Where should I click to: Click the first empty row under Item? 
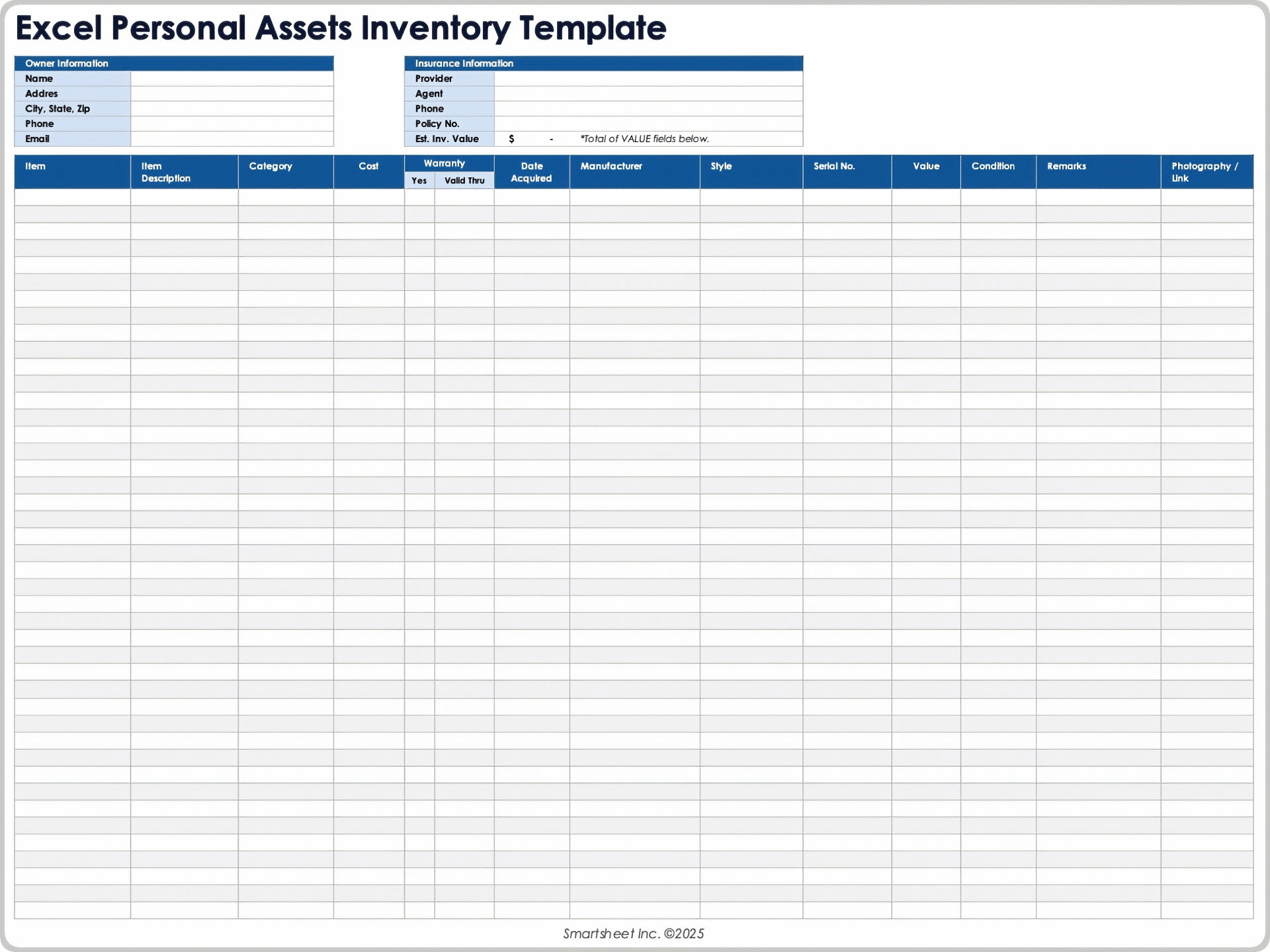tap(71, 196)
